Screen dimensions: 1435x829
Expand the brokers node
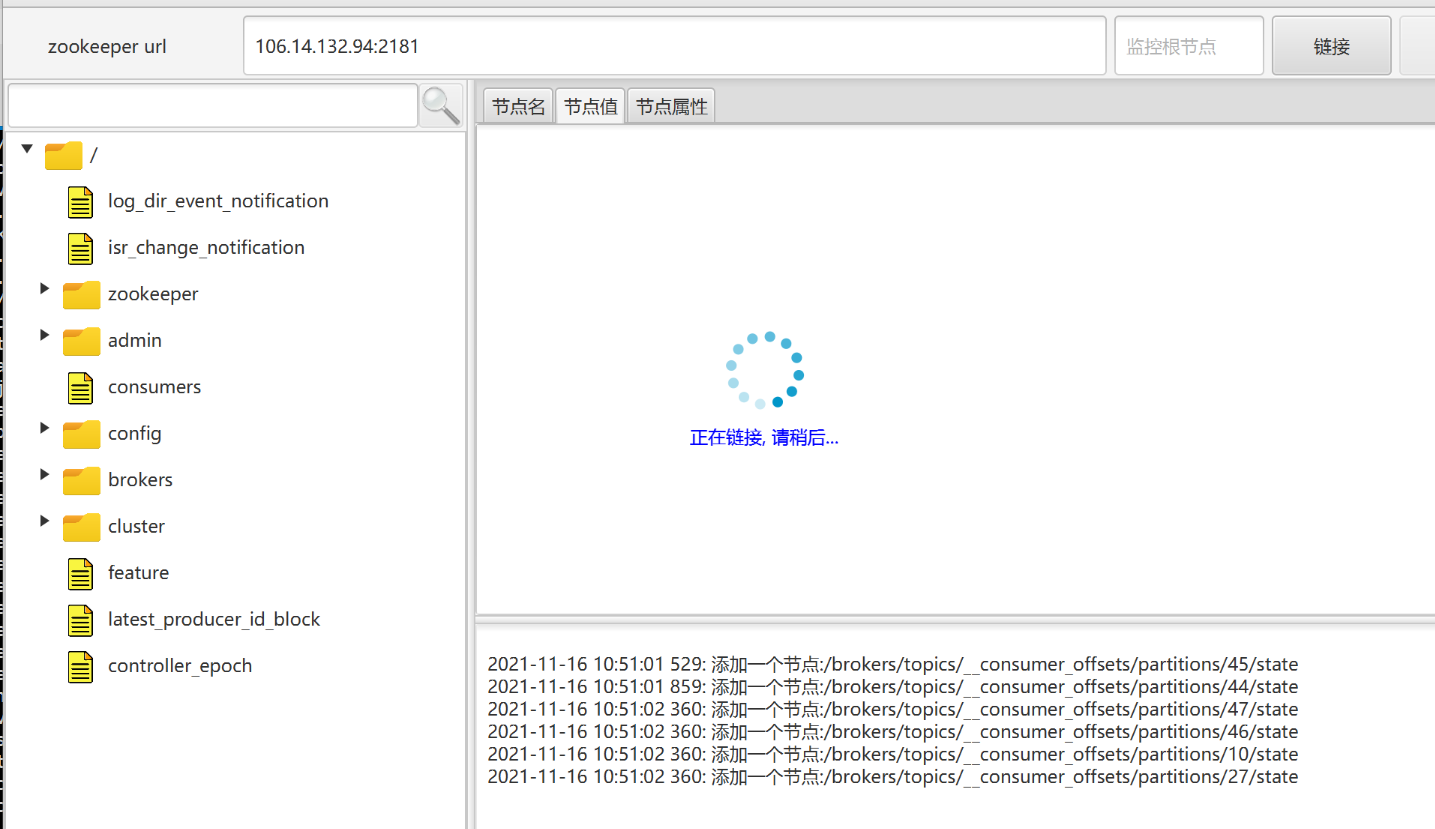tap(44, 473)
